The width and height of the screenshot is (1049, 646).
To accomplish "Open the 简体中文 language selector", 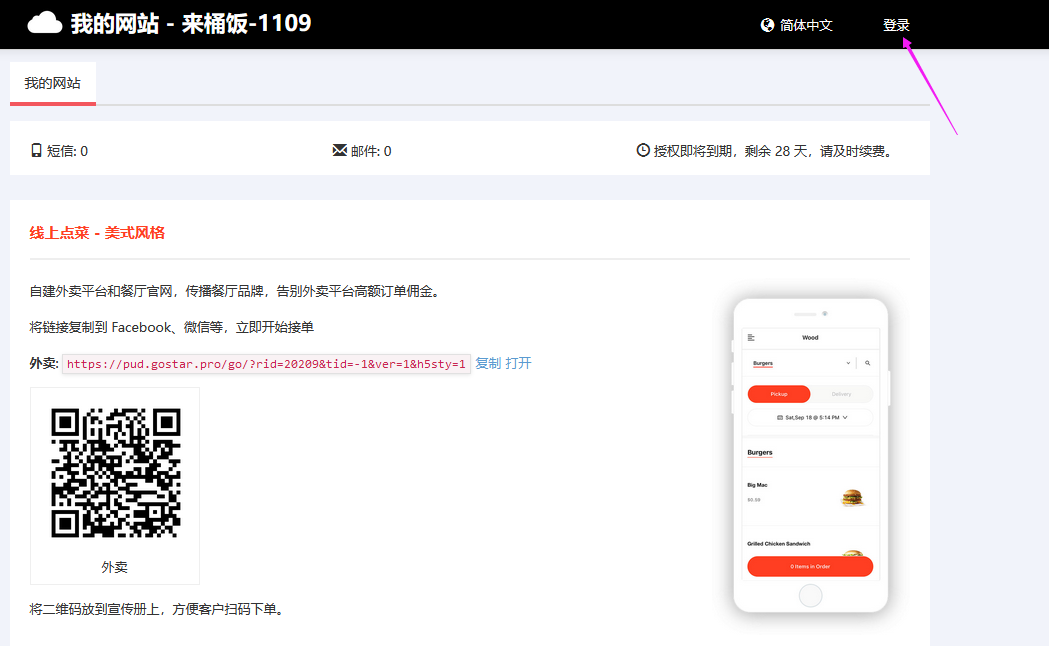I will (797, 25).
